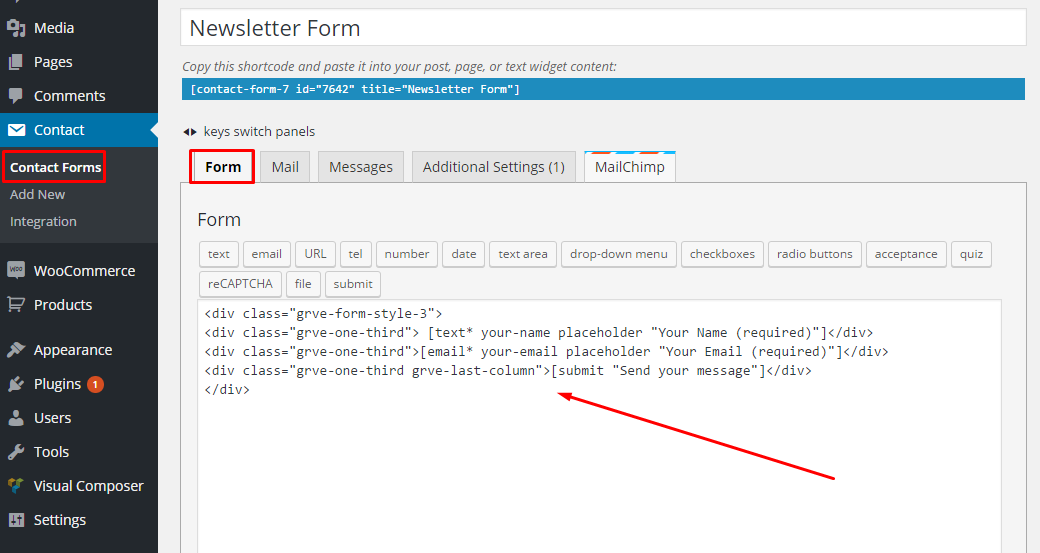Viewport: 1040px width, 553px height.
Task: Click the Newsletter Form title field
Action: (603, 28)
